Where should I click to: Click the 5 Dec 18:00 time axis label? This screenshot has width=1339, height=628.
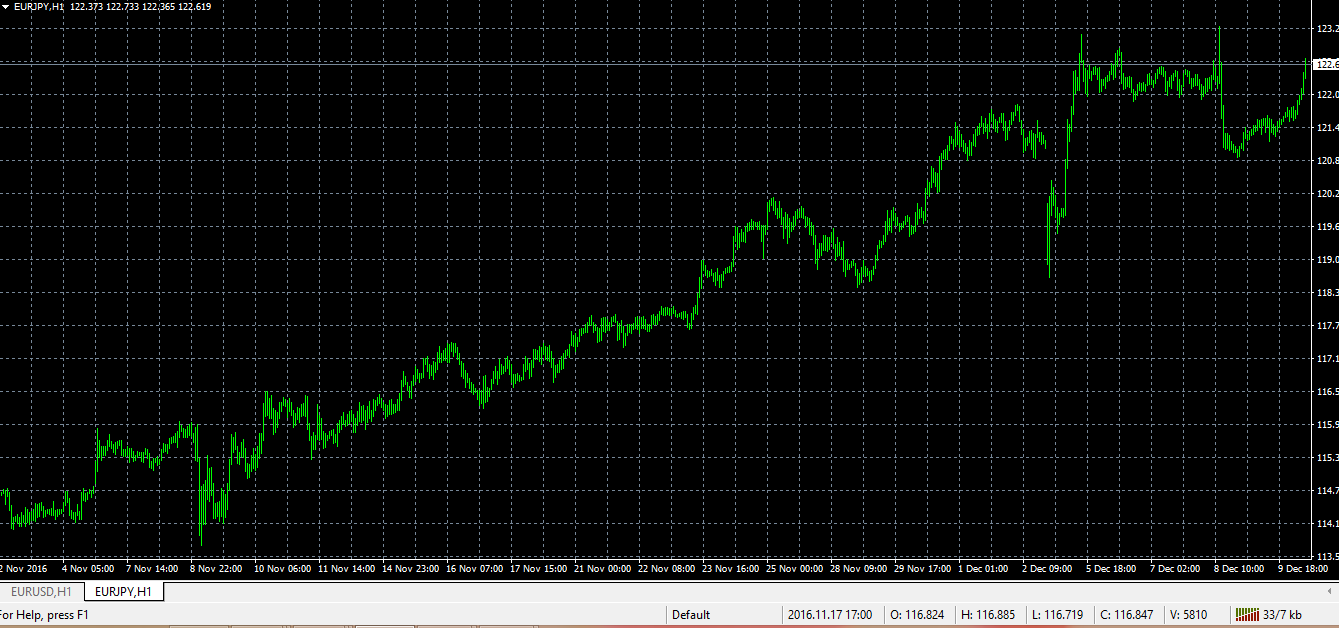pyautogui.click(x=1111, y=569)
